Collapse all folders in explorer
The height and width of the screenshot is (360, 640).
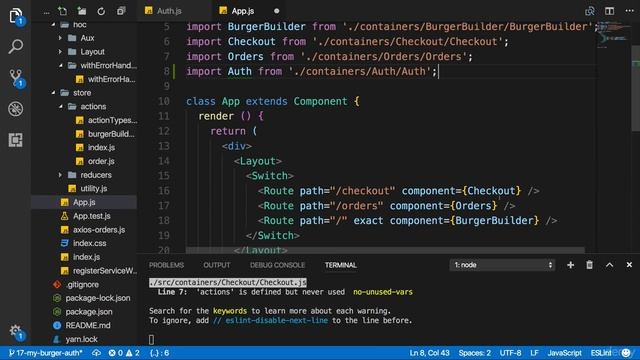click(x=121, y=11)
